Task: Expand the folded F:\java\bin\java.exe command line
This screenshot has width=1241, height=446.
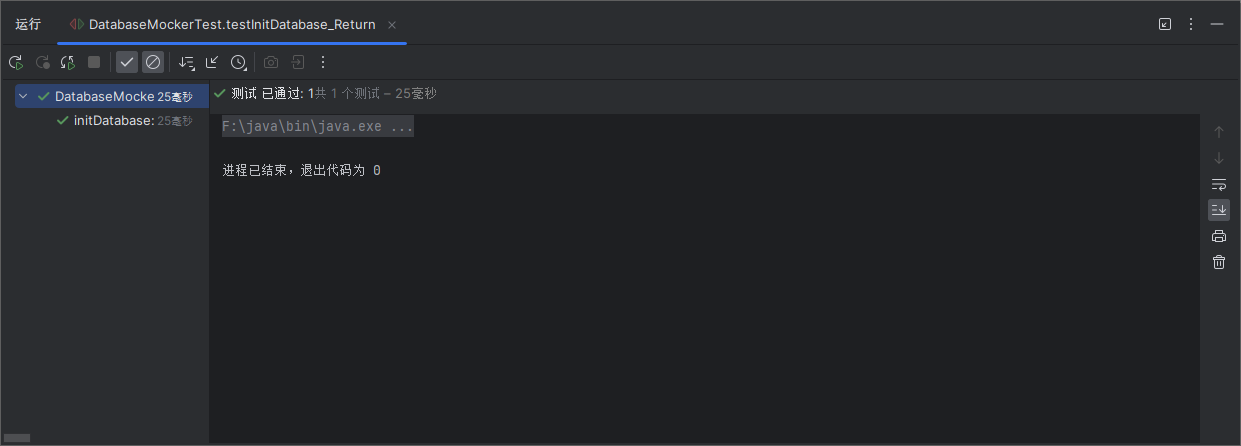Action: (317, 127)
